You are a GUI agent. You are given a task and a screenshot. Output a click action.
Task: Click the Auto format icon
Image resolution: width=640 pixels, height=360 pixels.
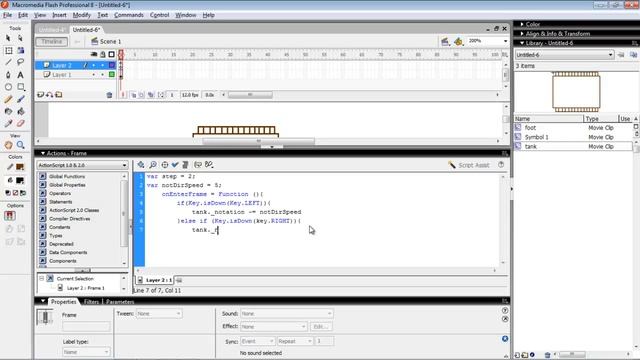click(185, 164)
